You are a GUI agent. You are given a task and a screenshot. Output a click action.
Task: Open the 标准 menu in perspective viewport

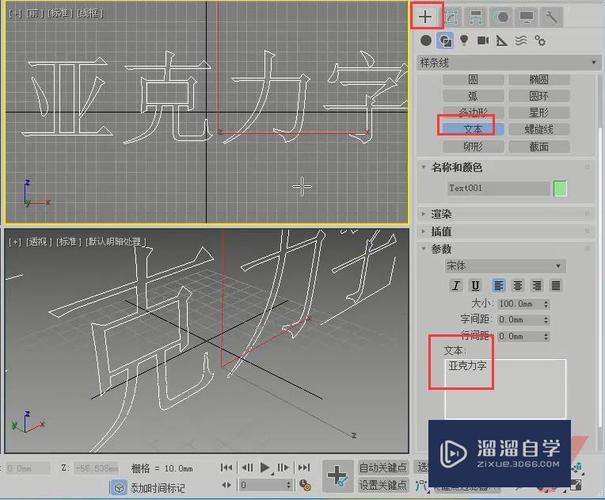click(68, 242)
